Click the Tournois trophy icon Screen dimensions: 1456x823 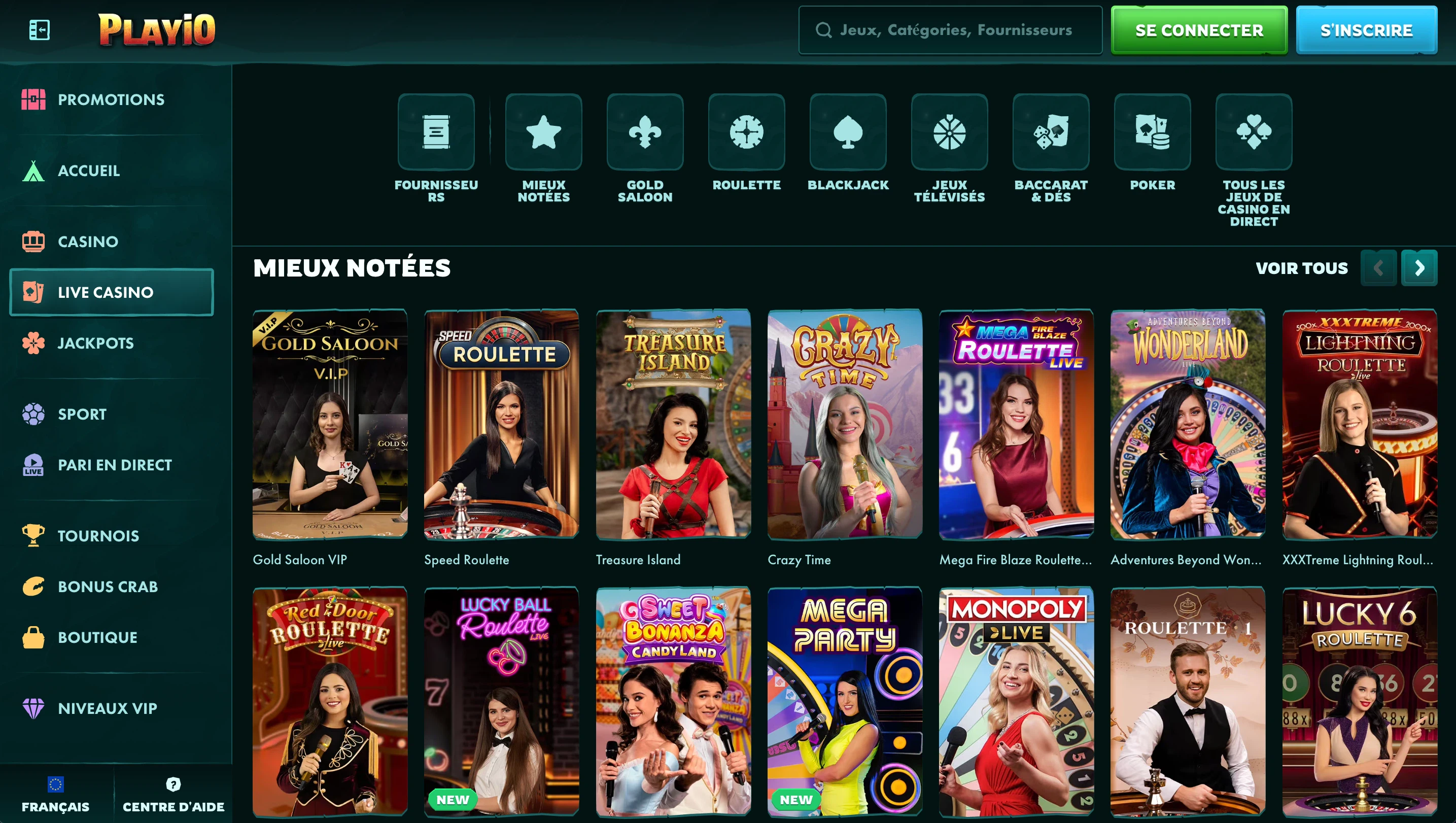click(33, 536)
